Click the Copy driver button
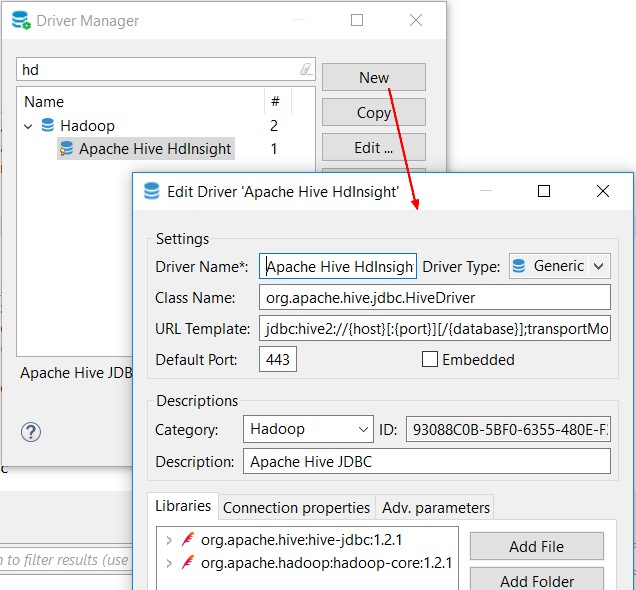Image resolution: width=636 pixels, height=590 pixels. [373, 112]
